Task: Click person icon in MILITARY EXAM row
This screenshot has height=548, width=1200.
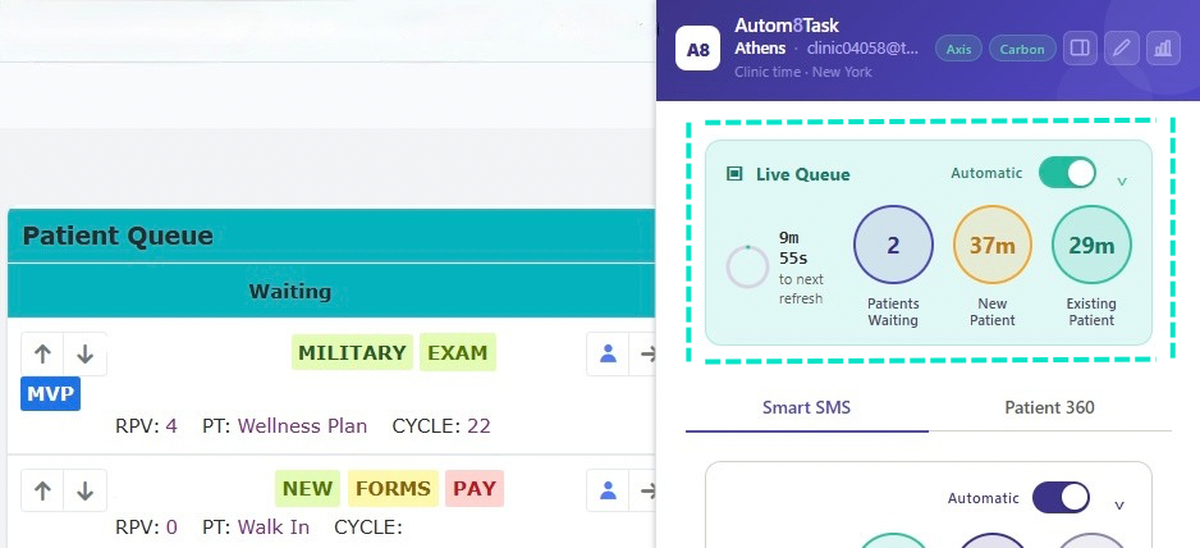Action: [607, 353]
